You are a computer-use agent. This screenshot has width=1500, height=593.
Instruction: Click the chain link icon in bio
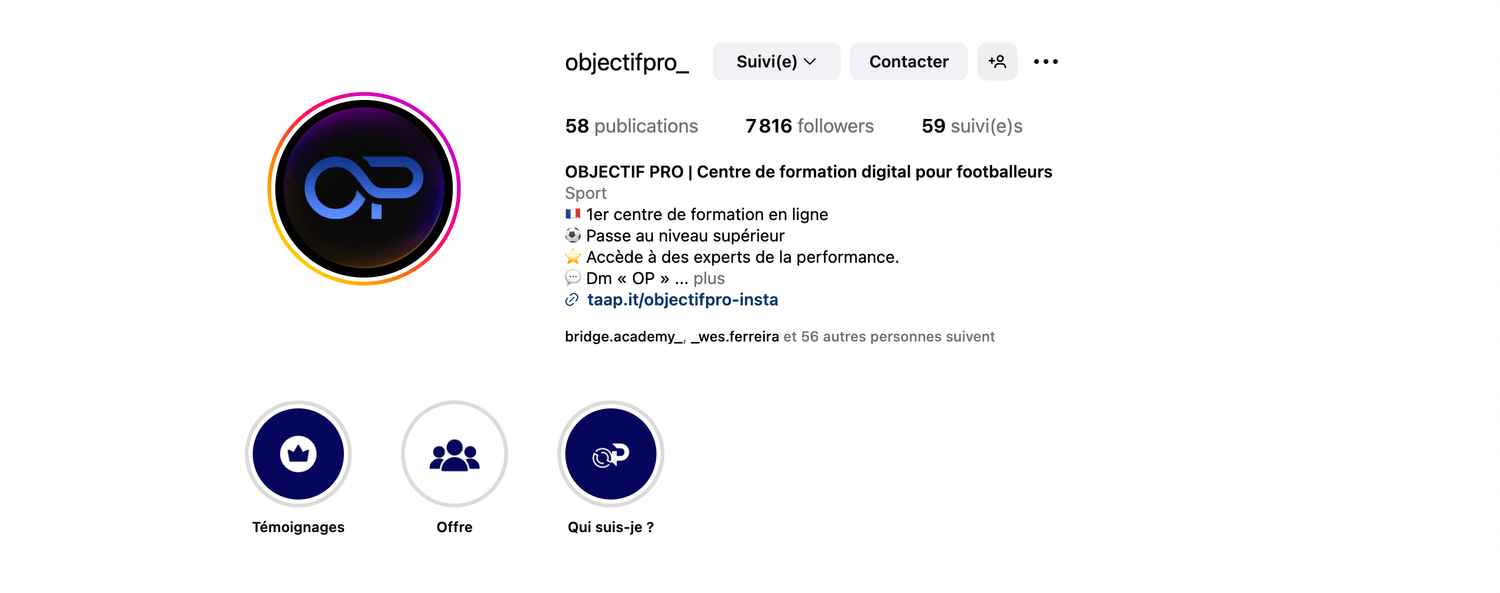click(572, 300)
